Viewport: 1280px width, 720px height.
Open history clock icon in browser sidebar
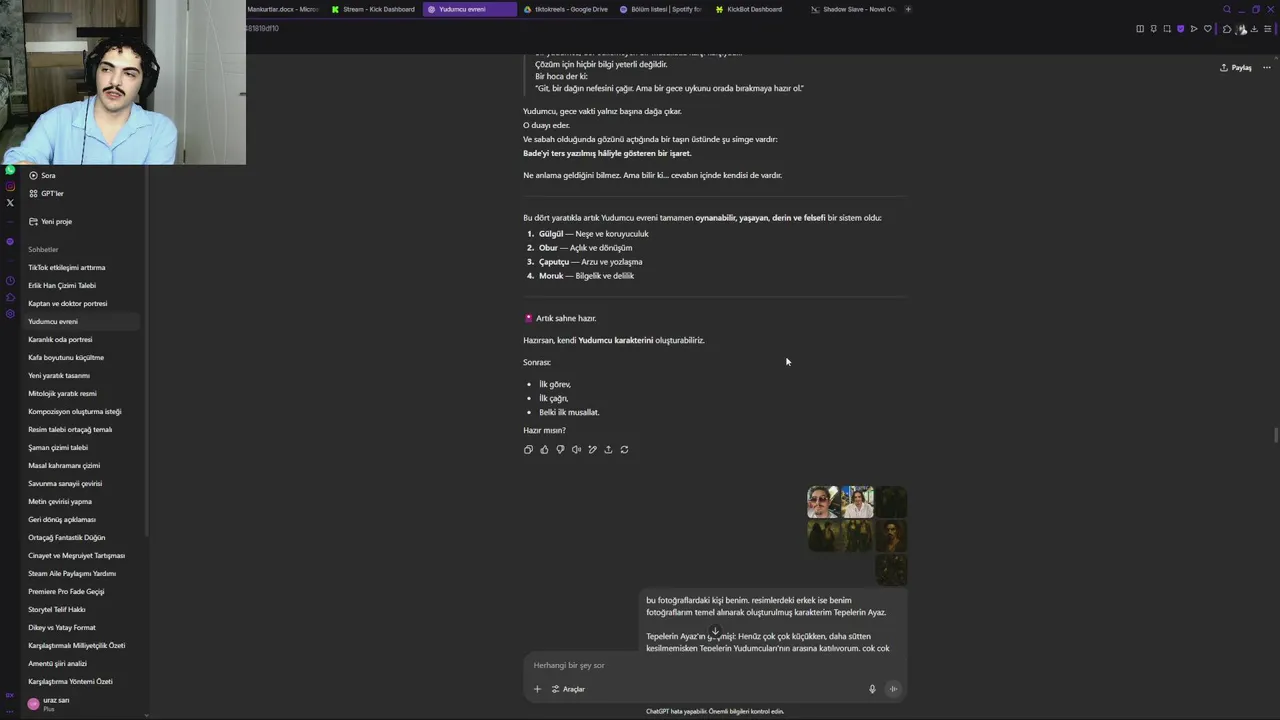(x=10, y=280)
